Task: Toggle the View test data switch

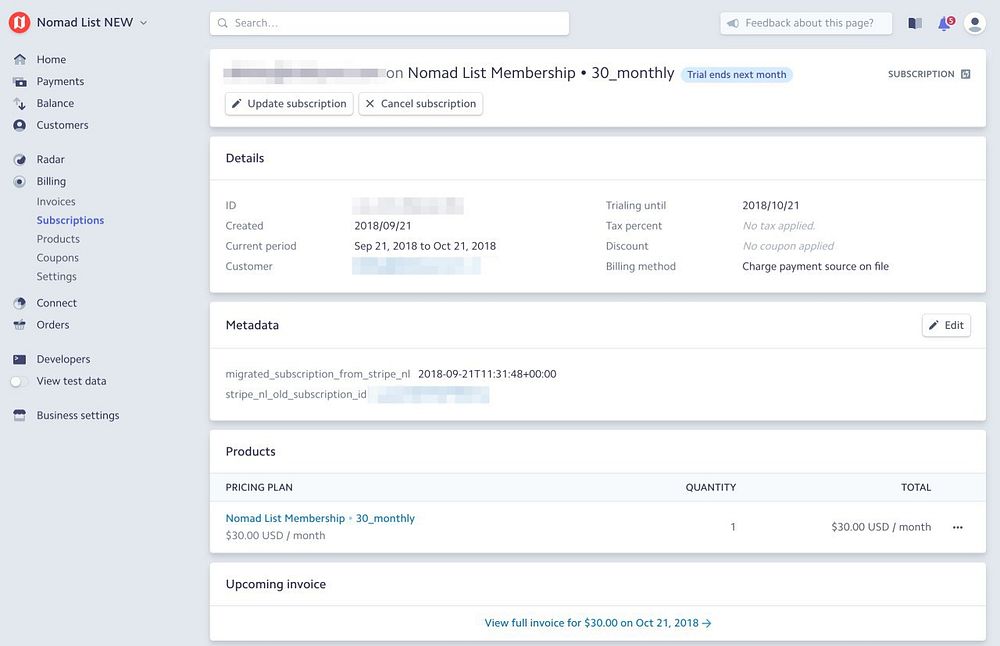Action: 17,382
